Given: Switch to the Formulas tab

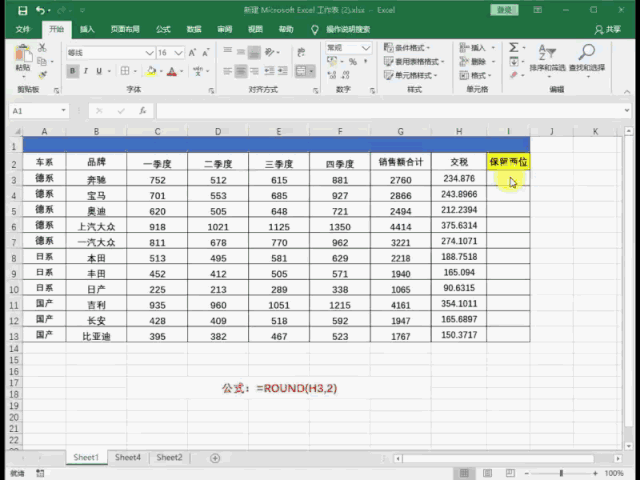Looking at the screenshot, I should pos(163,29).
